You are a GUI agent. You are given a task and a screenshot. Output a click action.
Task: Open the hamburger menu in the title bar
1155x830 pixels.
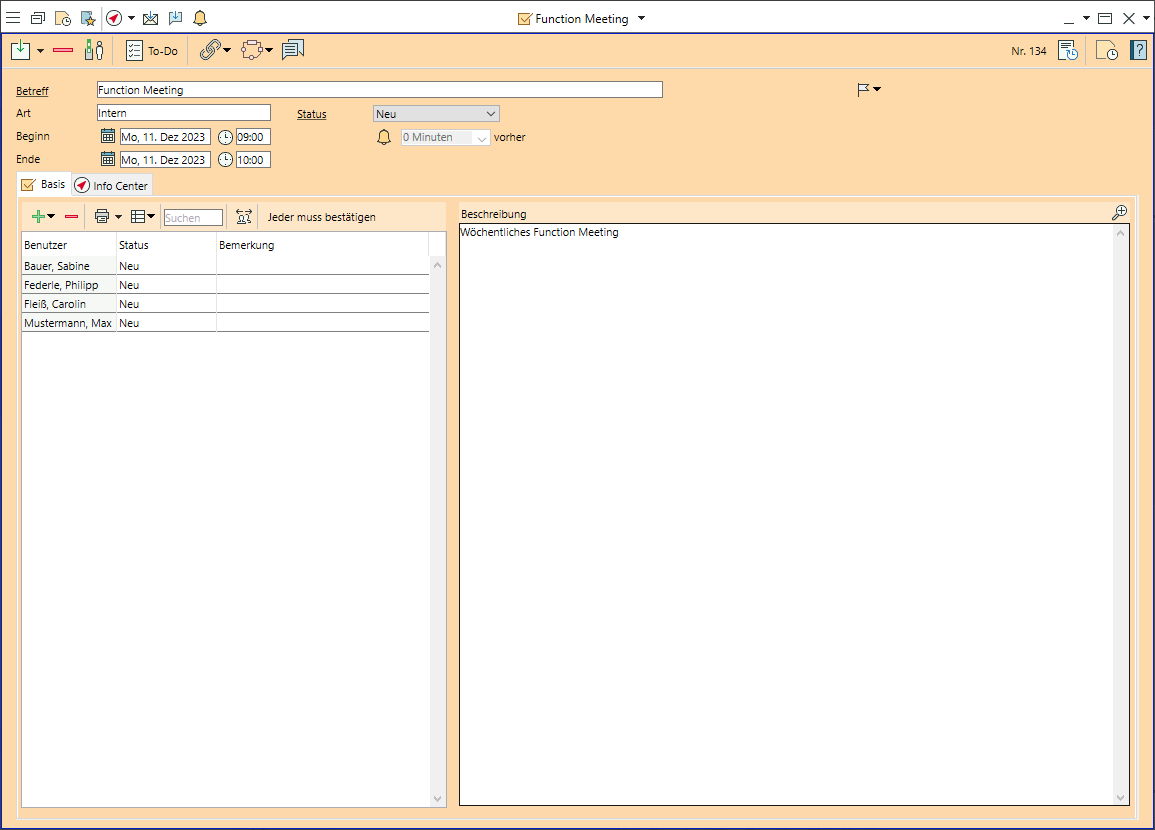(x=13, y=18)
